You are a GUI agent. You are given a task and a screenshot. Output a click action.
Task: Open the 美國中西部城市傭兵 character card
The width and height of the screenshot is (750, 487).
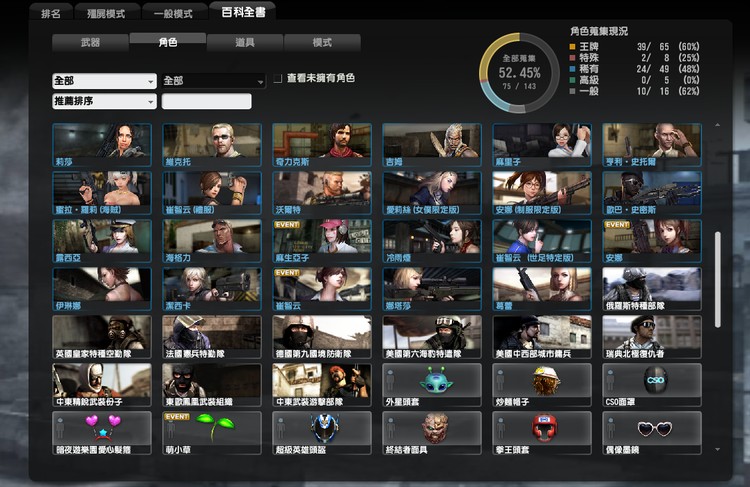[542, 337]
